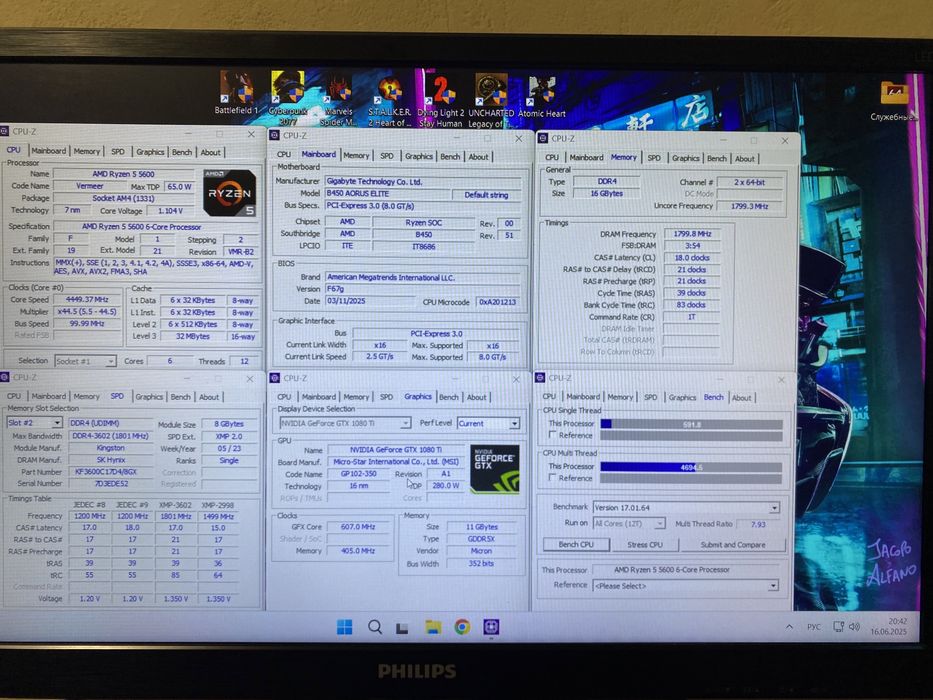The width and height of the screenshot is (933, 700).
Task: Open volume control in system tray
Action: click(x=854, y=627)
